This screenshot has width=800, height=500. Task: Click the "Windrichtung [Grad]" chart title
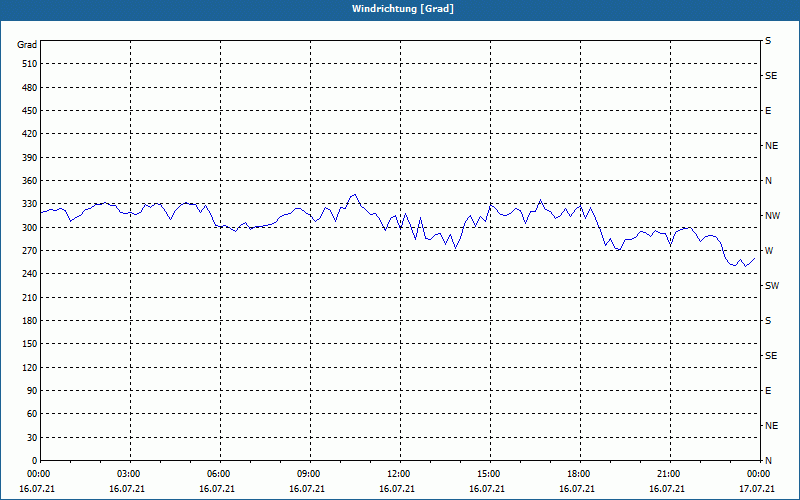[403, 9]
